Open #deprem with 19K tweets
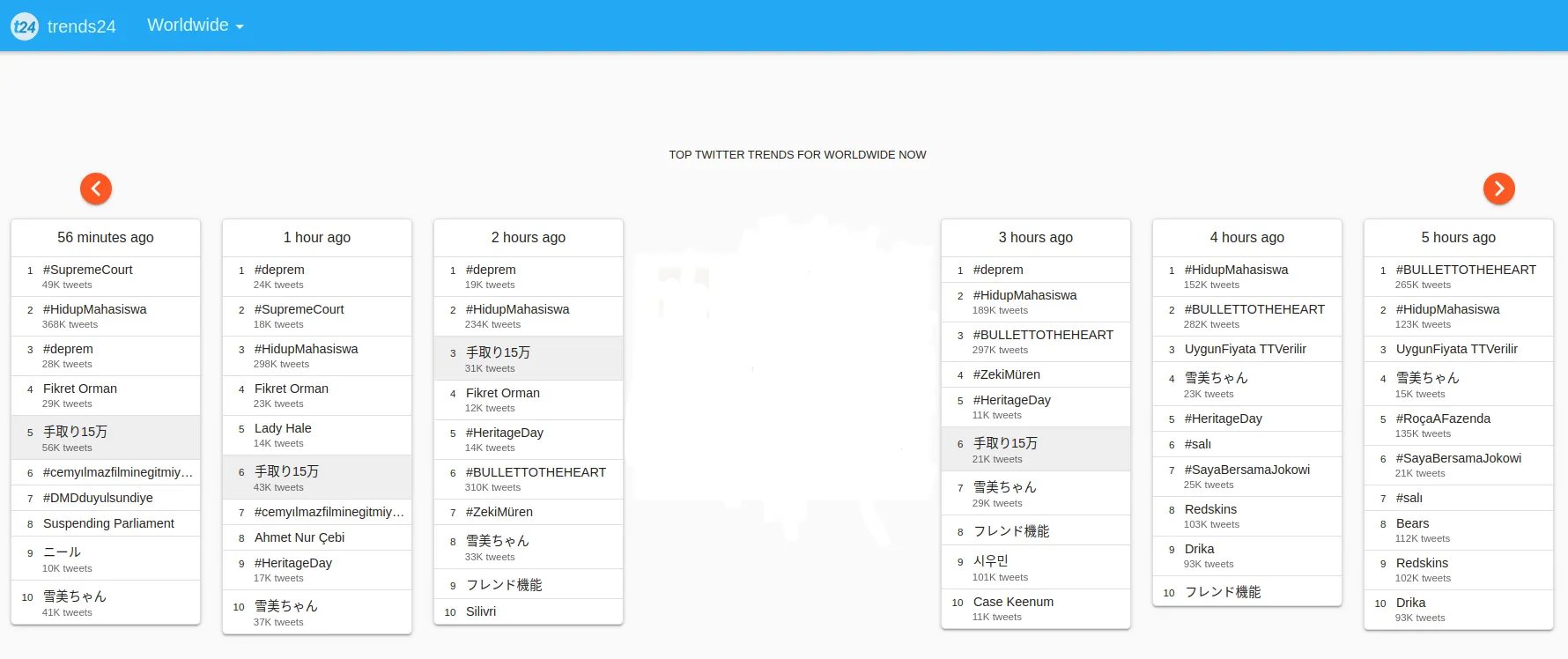Image resolution: width=1568 pixels, height=659 pixels. click(491, 270)
